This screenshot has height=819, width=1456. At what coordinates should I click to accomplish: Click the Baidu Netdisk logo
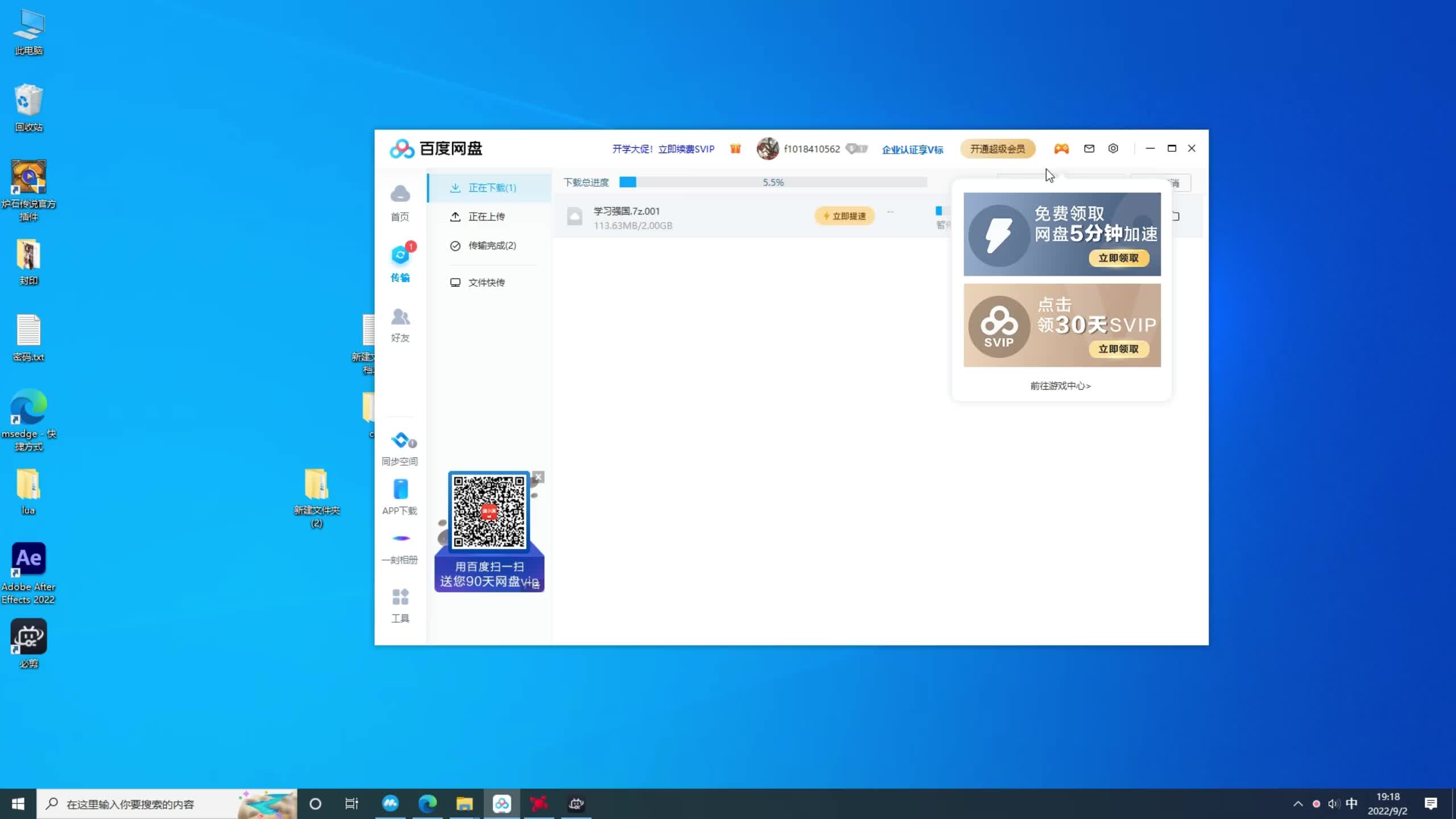[436, 148]
